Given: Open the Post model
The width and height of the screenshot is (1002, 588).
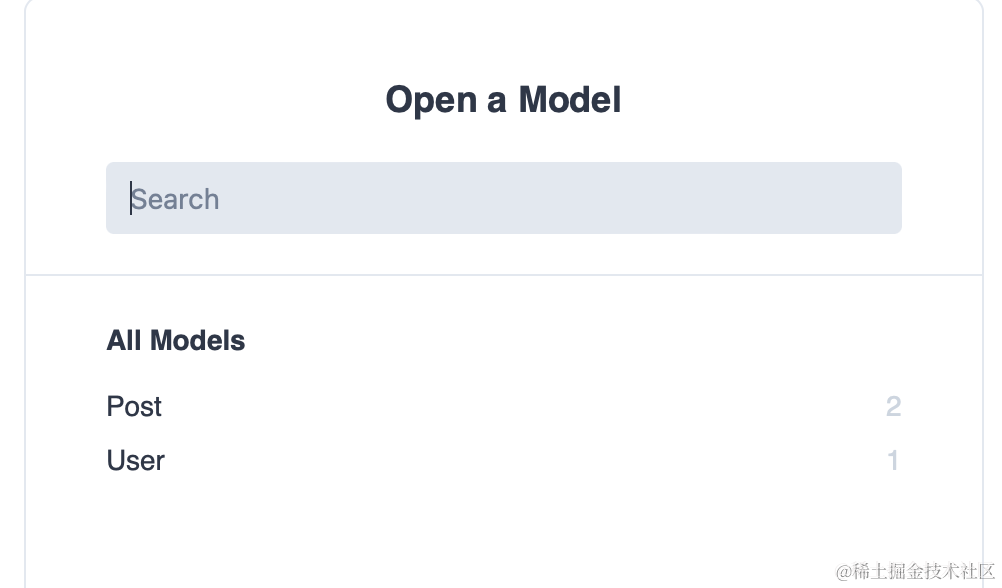Looking at the screenshot, I should (134, 406).
